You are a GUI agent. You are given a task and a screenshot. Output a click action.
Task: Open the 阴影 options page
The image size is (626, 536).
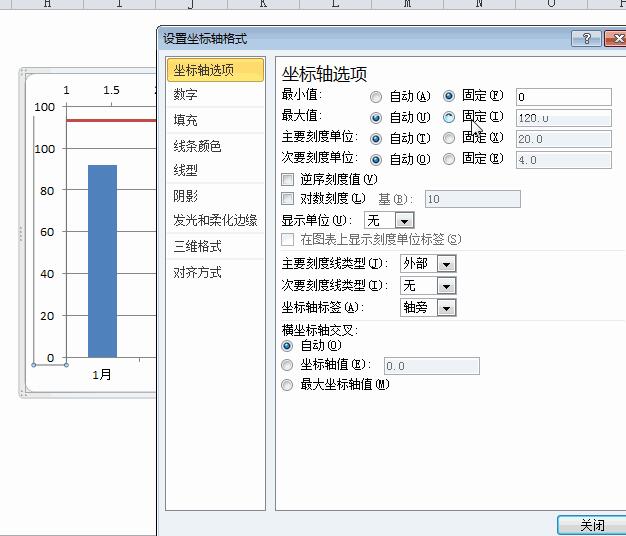pos(186,196)
